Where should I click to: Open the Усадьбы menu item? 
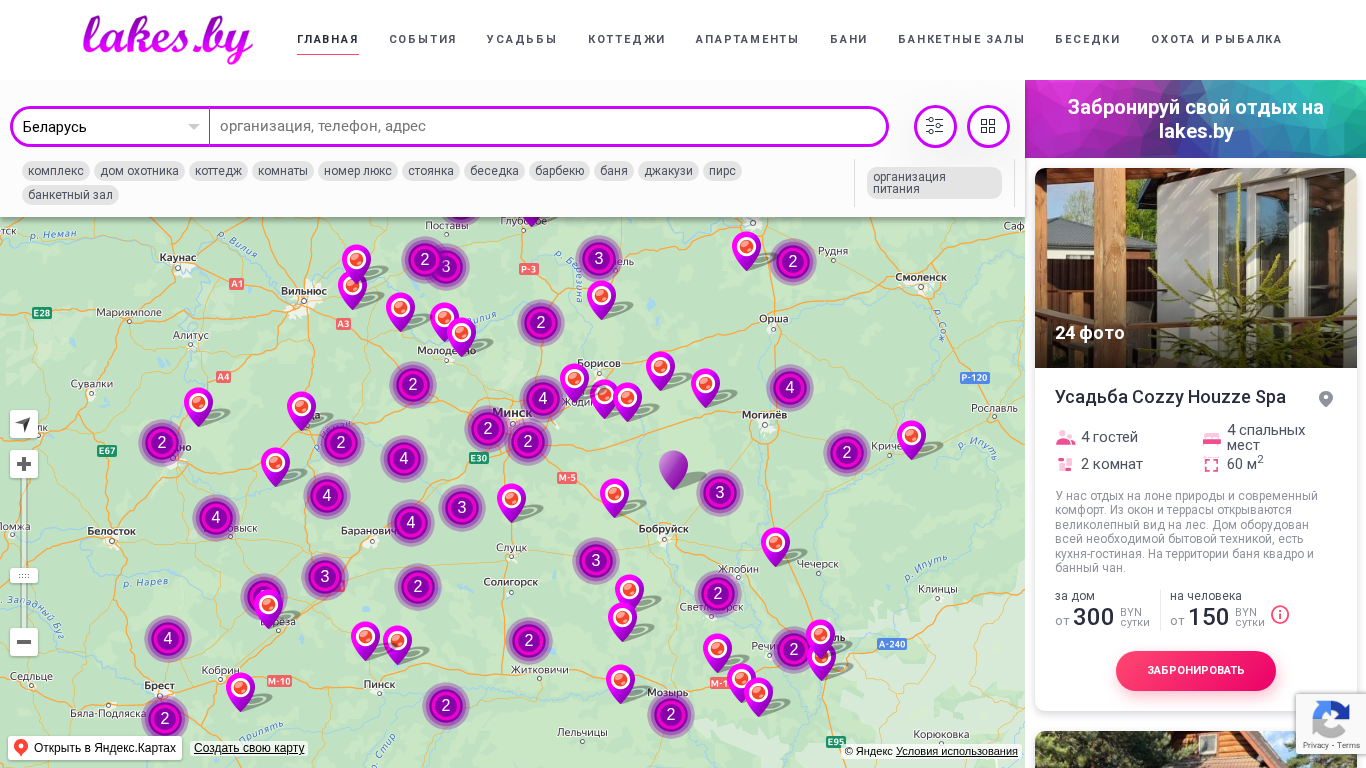tap(522, 40)
